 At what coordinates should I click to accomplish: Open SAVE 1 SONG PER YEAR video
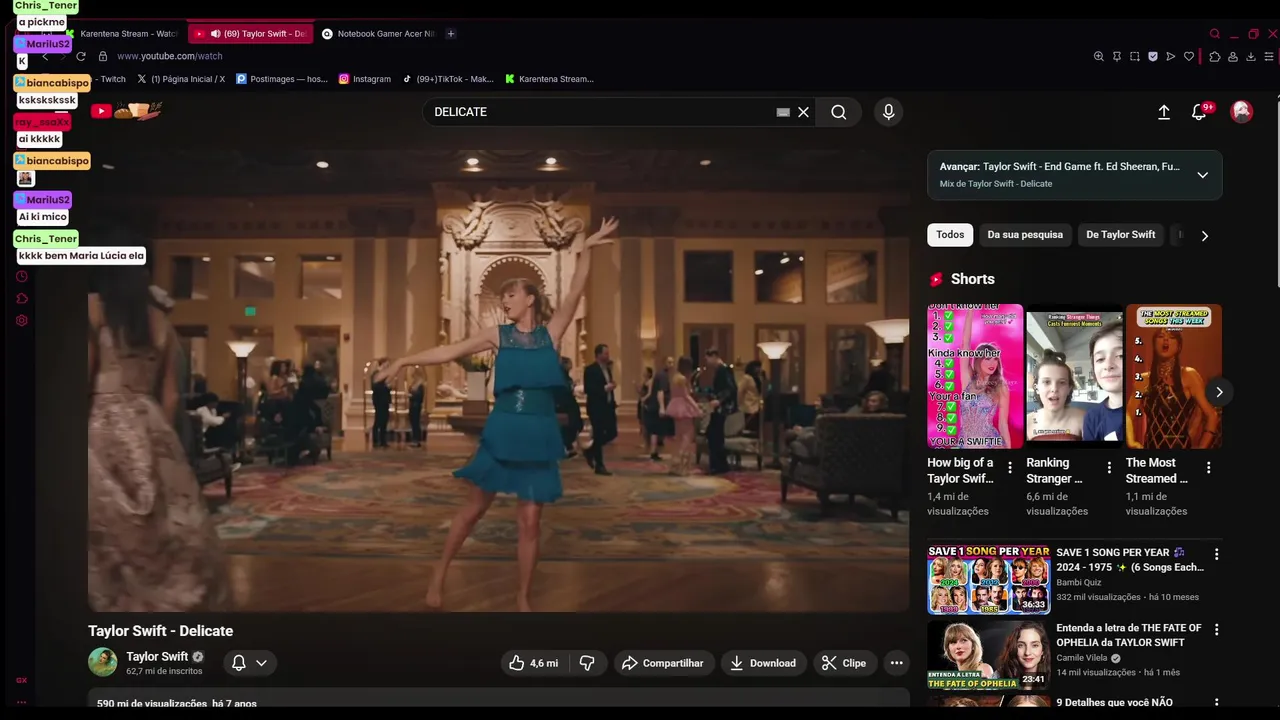tap(988, 579)
